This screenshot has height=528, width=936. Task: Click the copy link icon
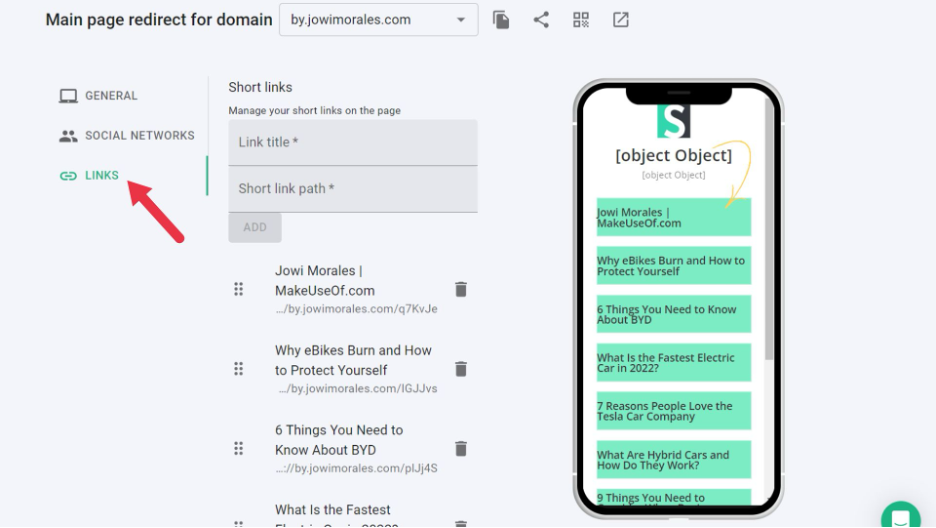click(501, 20)
